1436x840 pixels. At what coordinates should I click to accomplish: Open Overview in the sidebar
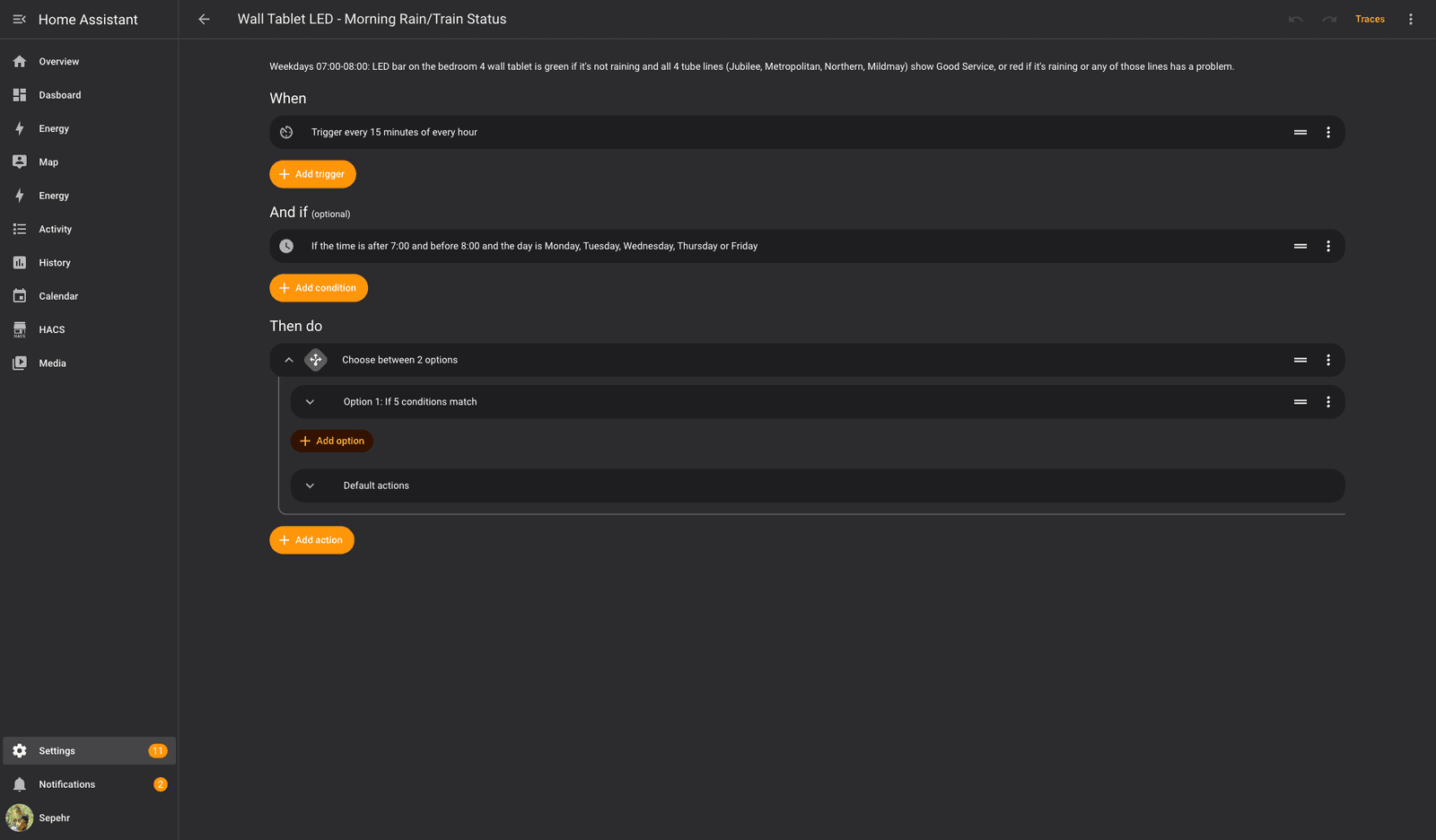coord(89,61)
